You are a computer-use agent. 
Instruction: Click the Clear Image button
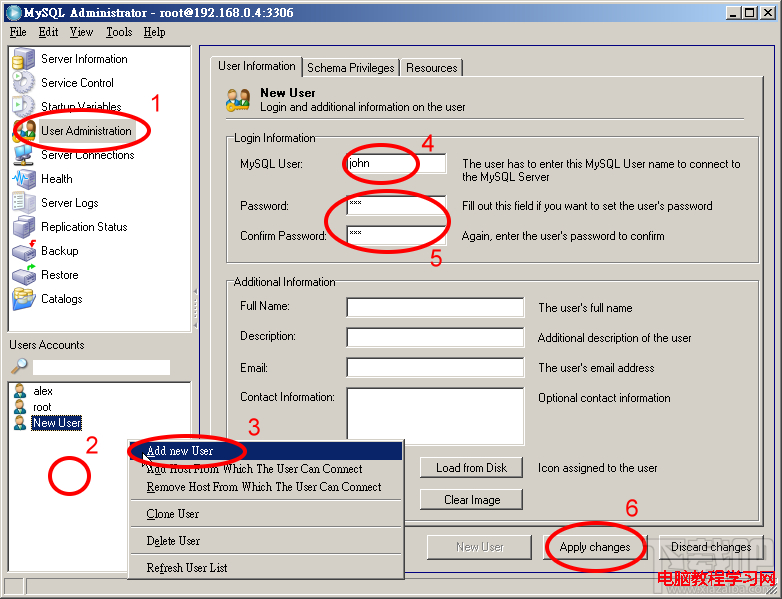tap(471, 500)
